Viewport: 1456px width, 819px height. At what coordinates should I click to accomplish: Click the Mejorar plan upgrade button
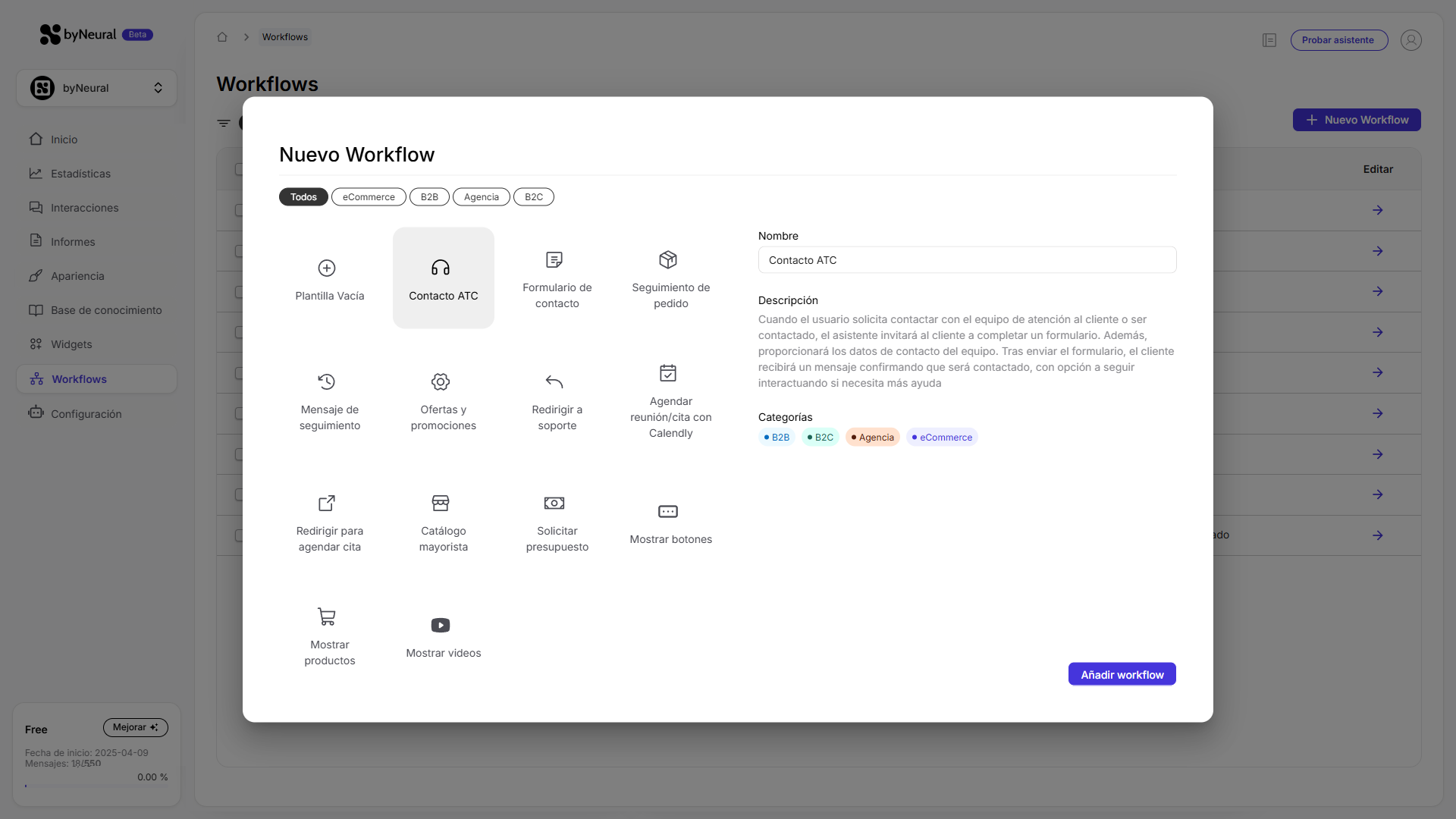[135, 727]
